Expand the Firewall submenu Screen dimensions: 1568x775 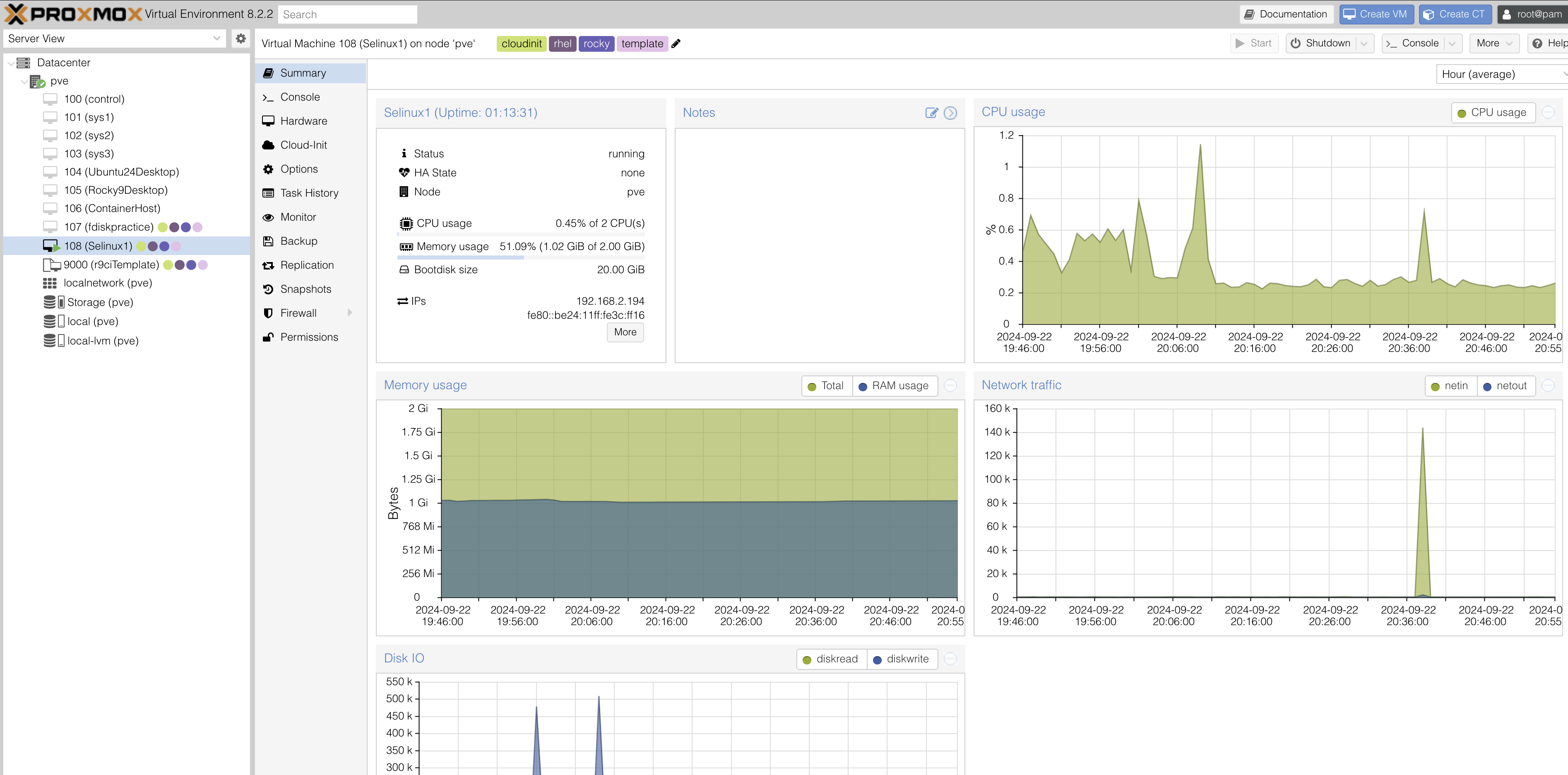click(350, 312)
